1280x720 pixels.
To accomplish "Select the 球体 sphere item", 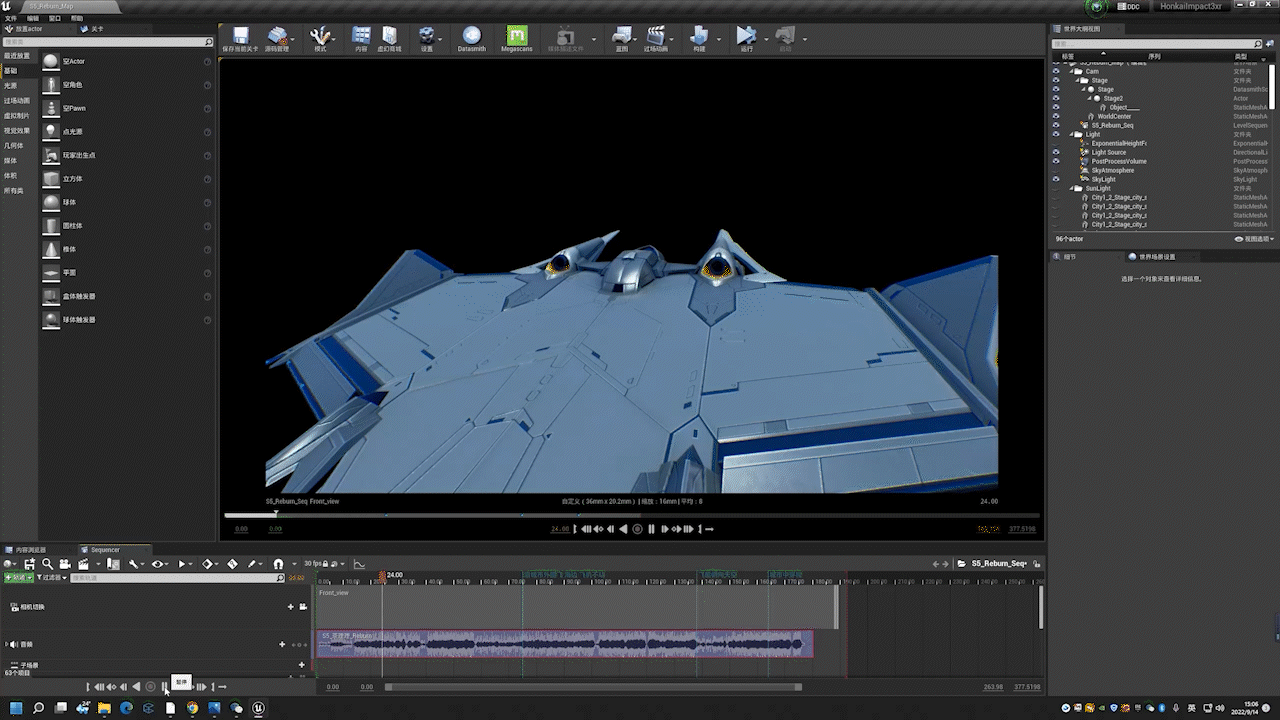I will [127, 202].
